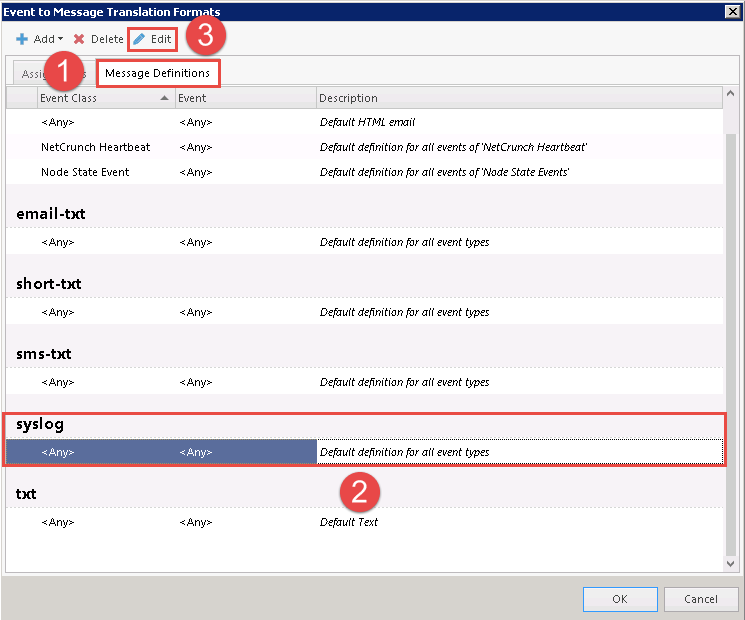Click the scrollbar up arrow
The width and height of the screenshot is (745, 620).
coord(731,94)
